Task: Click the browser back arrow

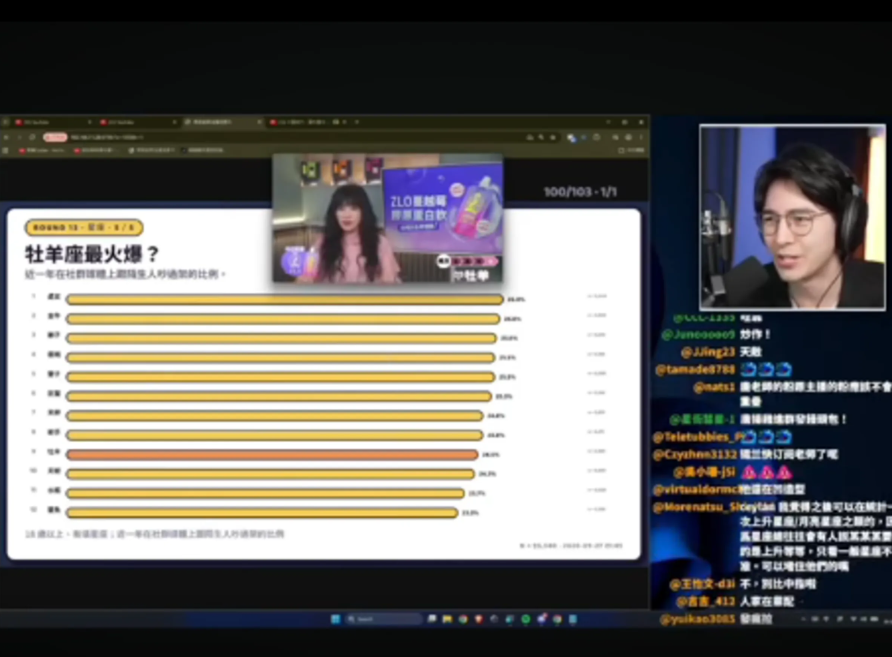Action: coord(6,137)
